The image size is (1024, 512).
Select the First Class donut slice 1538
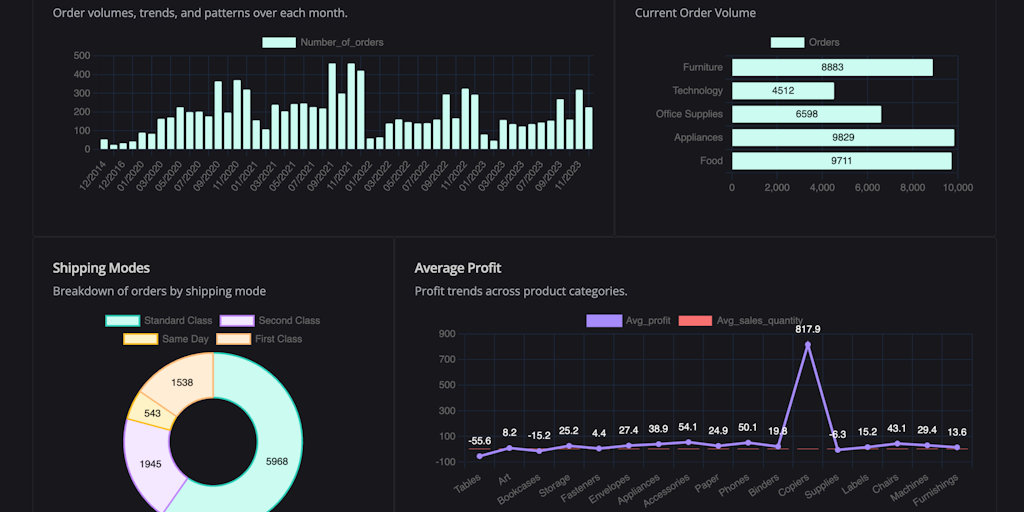(182, 382)
